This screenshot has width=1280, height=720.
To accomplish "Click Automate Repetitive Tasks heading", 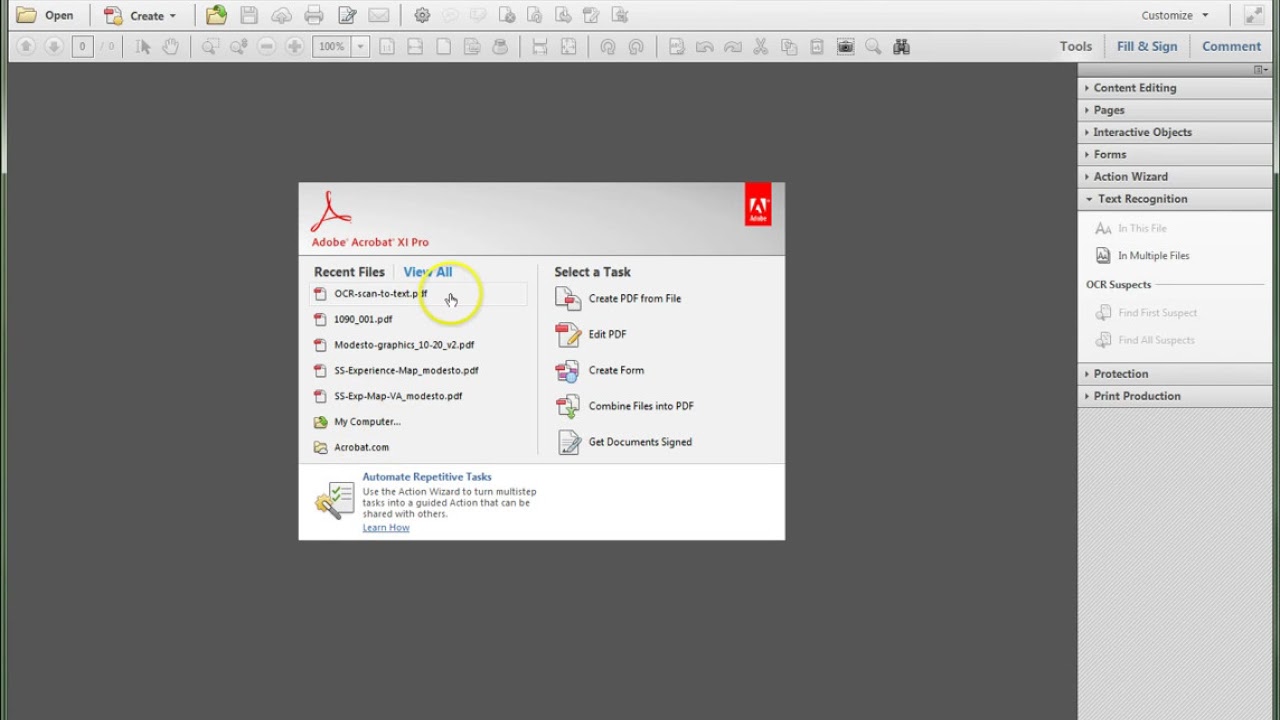I will [x=427, y=477].
